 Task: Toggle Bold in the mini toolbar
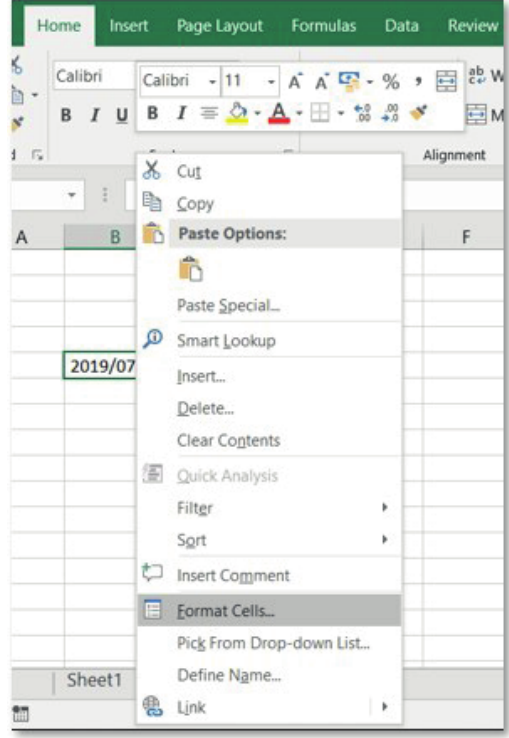153,113
